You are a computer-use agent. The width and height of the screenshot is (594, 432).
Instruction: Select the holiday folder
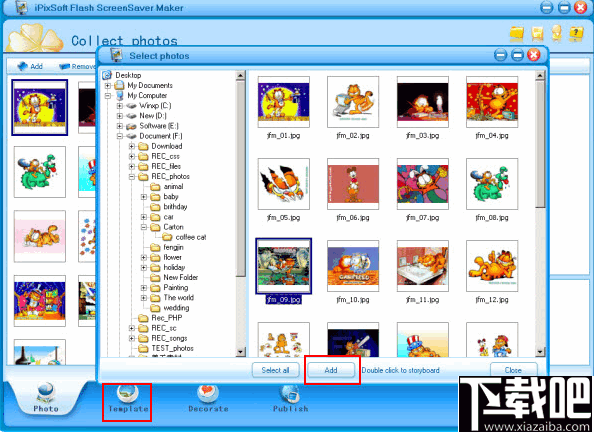click(174, 268)
